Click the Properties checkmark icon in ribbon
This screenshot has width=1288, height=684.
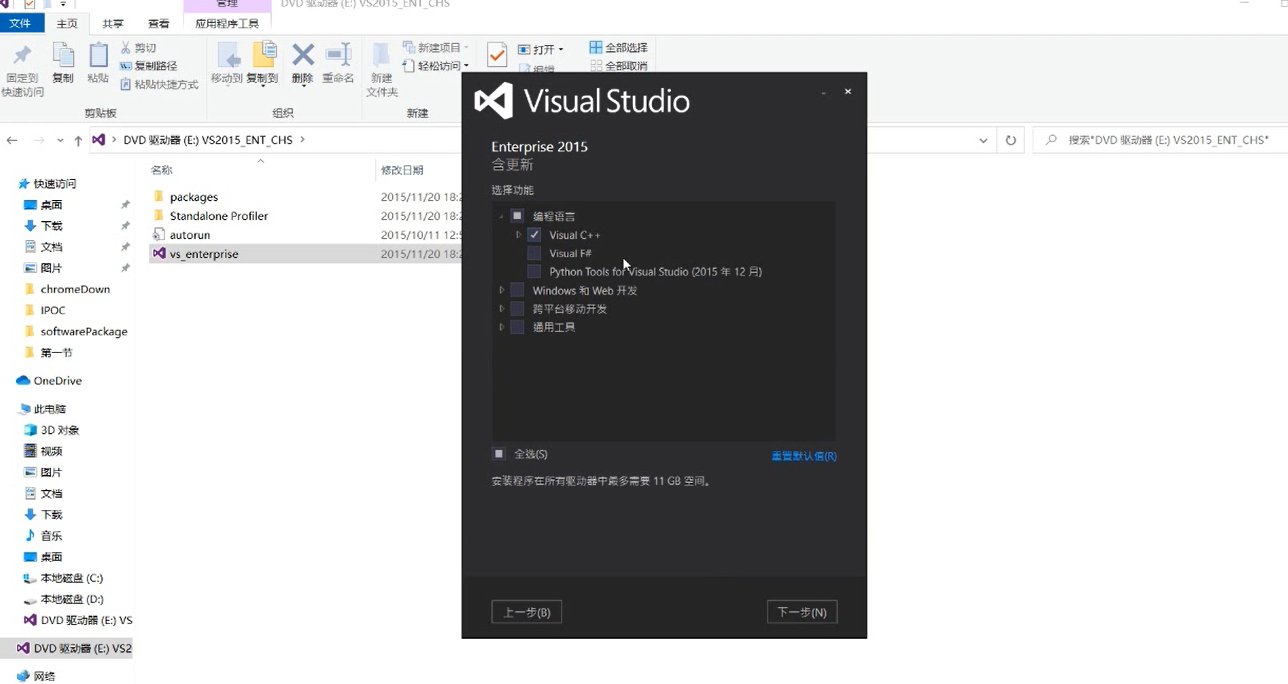click(x=497, y=55)
